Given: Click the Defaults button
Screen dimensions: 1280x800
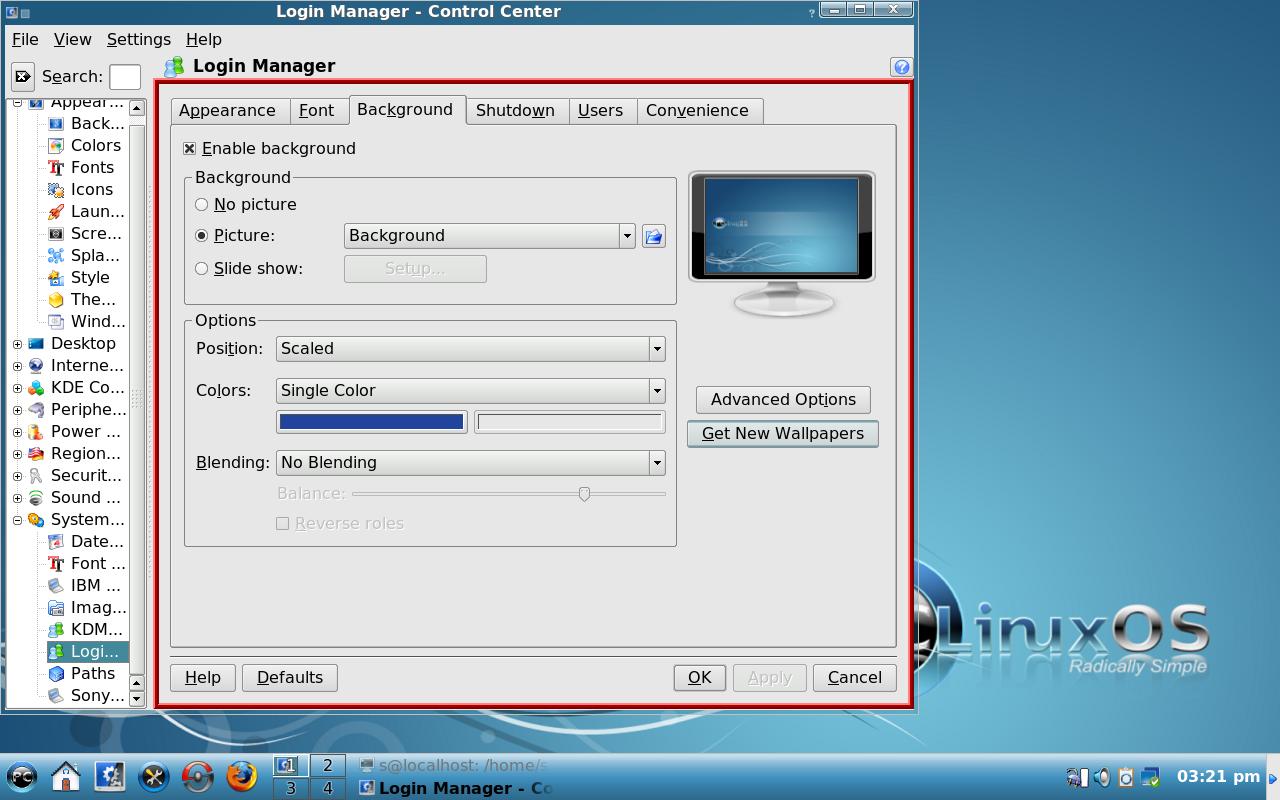Looking at the screenshot, I should click(290, 677).
